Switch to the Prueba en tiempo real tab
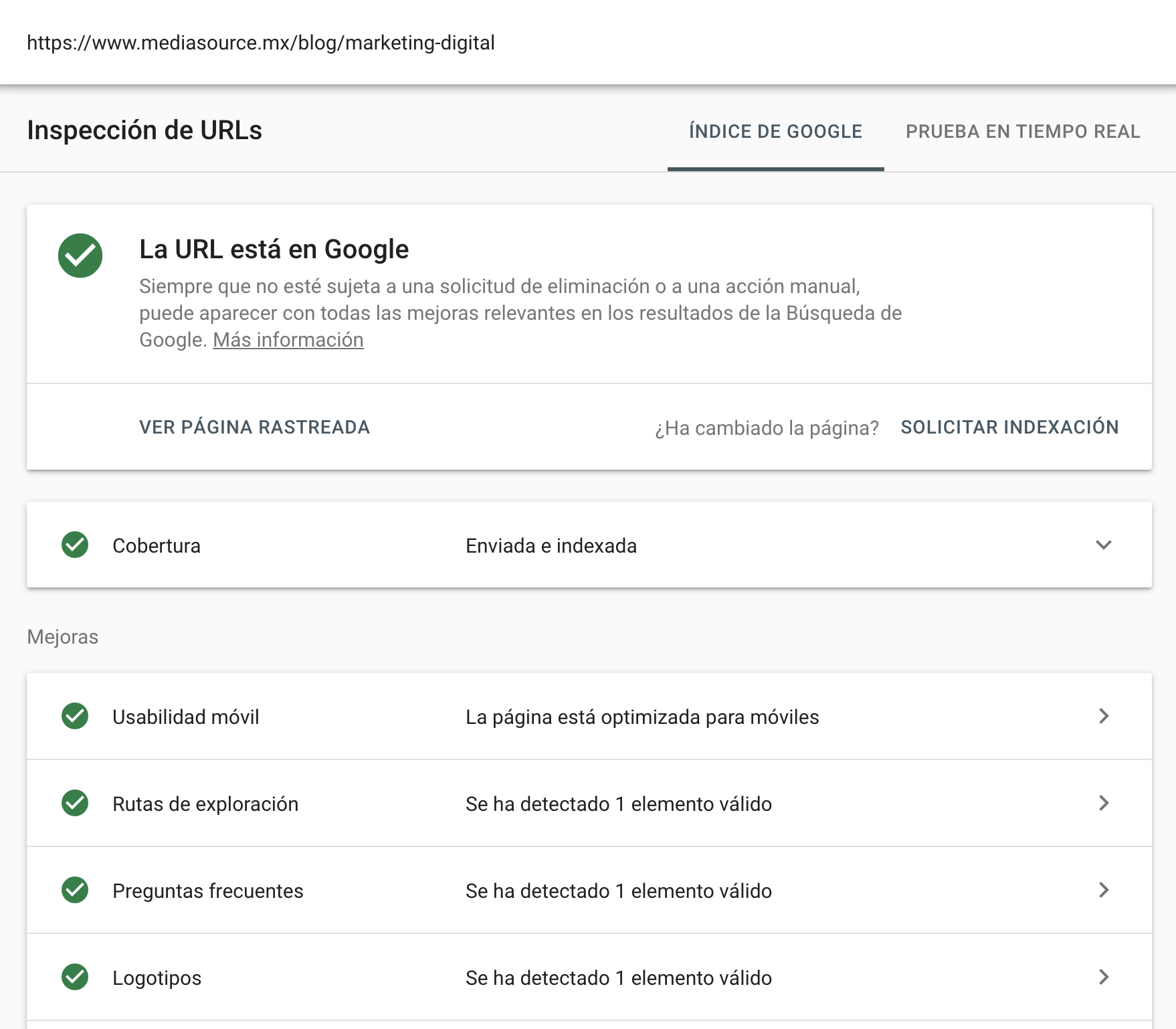Screen dimensions: 1176x1029 click(x=1022, y=132)
